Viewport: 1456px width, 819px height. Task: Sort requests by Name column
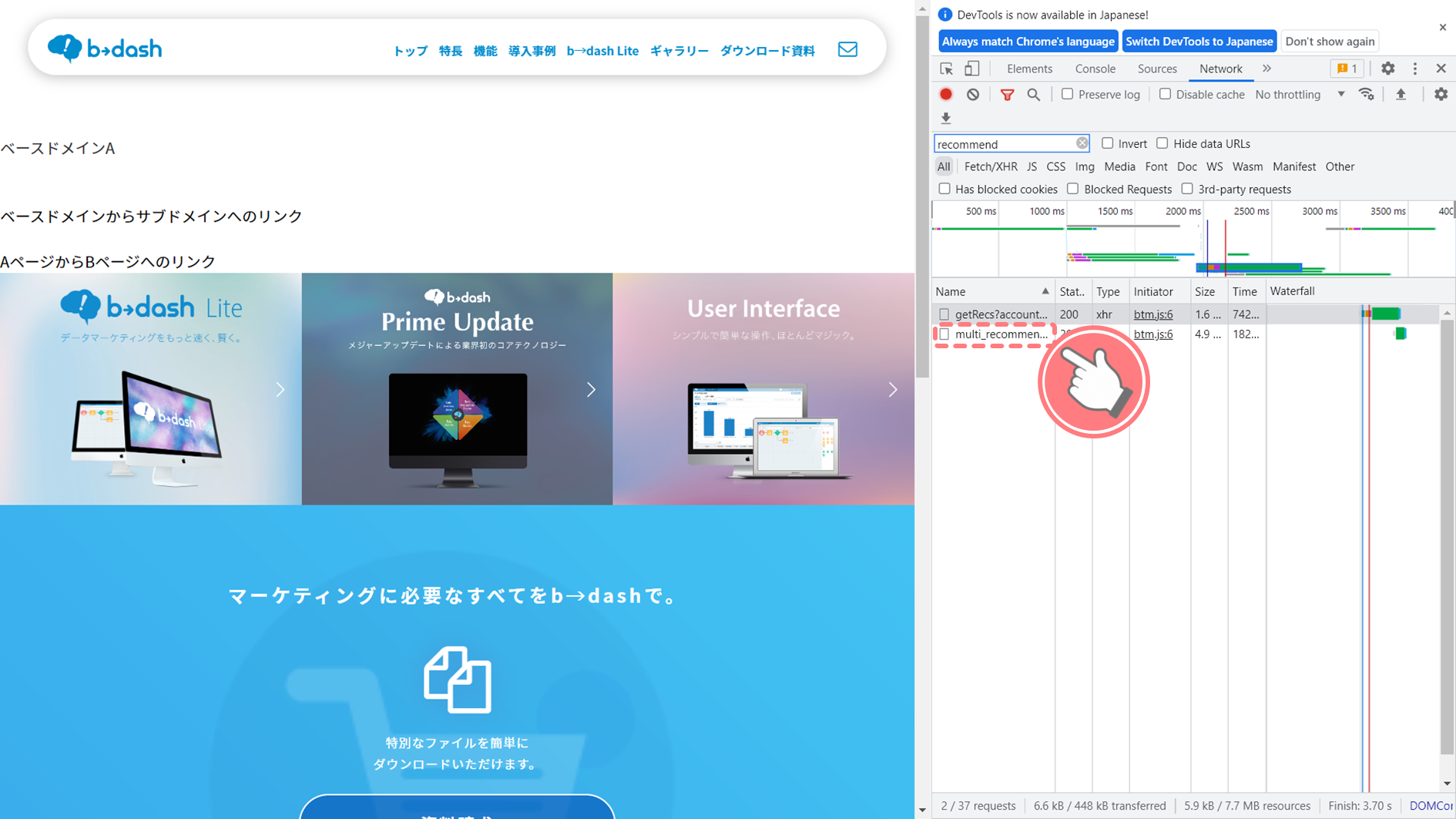(992, 291)
